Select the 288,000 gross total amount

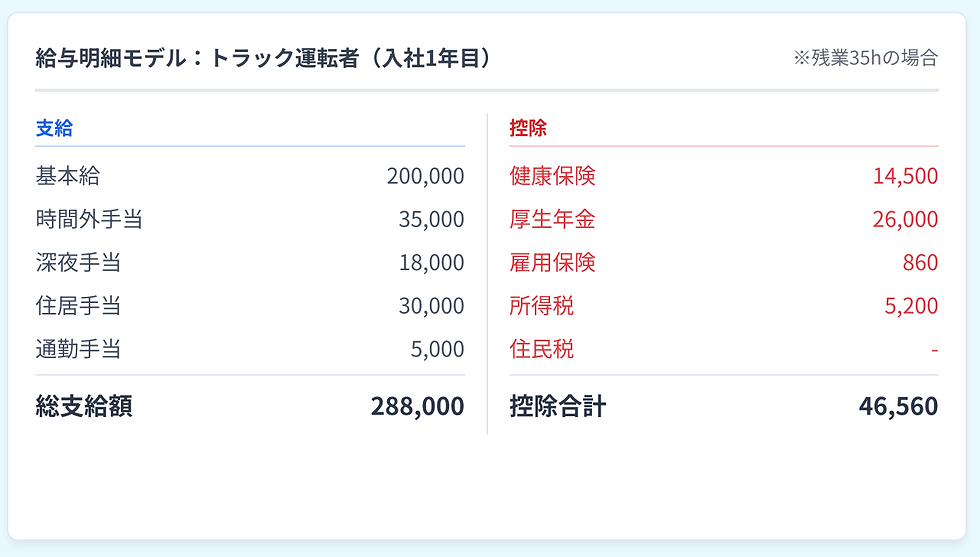coord(417,406)
